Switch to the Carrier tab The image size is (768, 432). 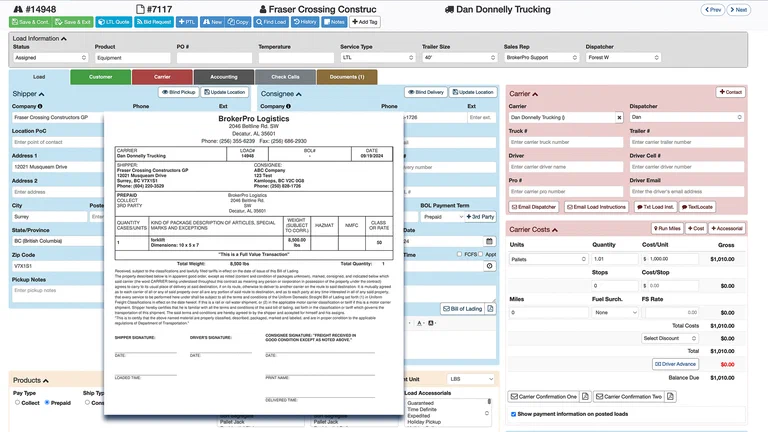tap(162, 77)
